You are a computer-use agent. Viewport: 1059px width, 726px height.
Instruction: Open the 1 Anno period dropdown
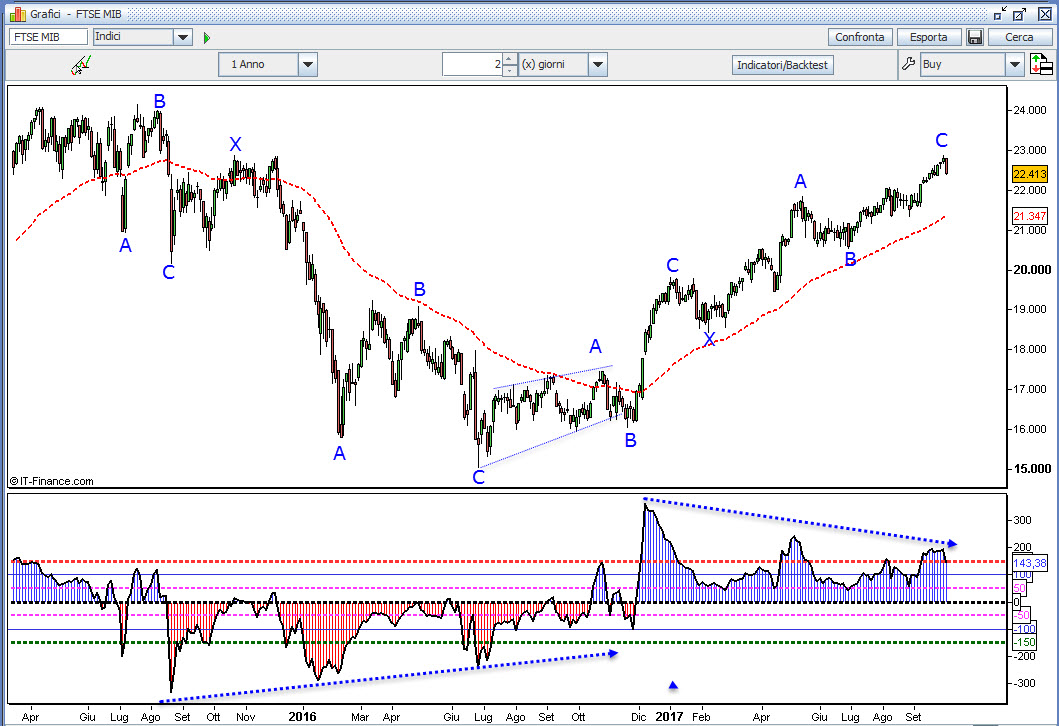pos(308,65)
